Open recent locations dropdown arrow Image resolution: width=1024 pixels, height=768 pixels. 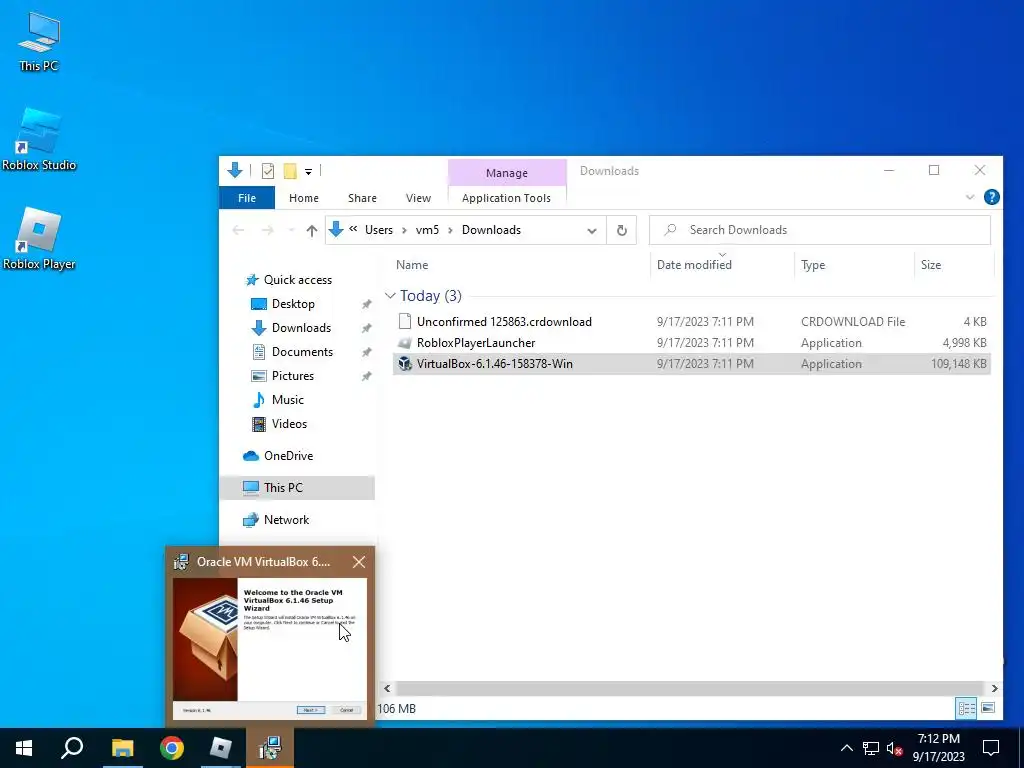point(291,230)
